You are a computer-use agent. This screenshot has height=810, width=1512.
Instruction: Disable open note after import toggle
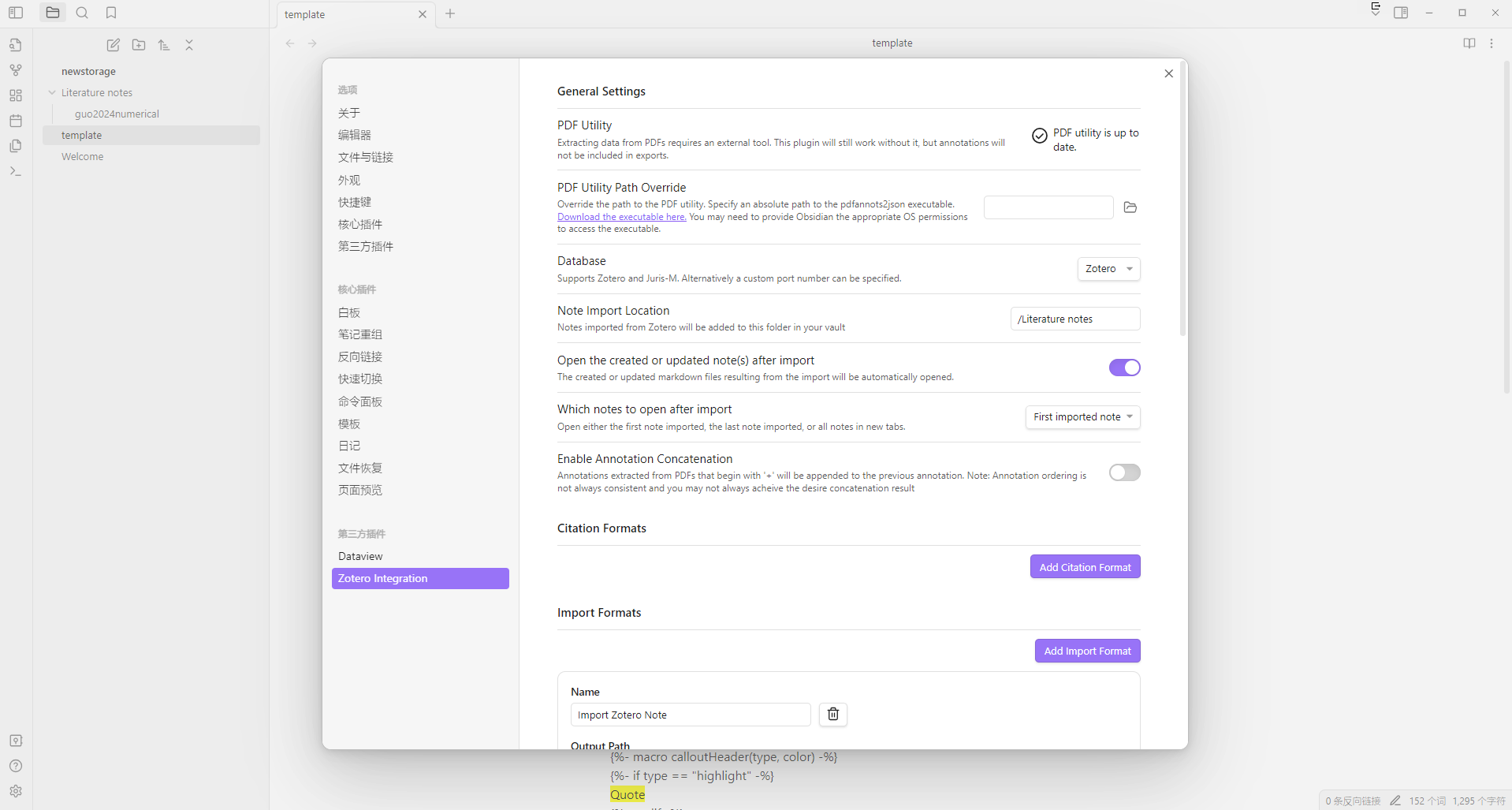point(1124,368)
